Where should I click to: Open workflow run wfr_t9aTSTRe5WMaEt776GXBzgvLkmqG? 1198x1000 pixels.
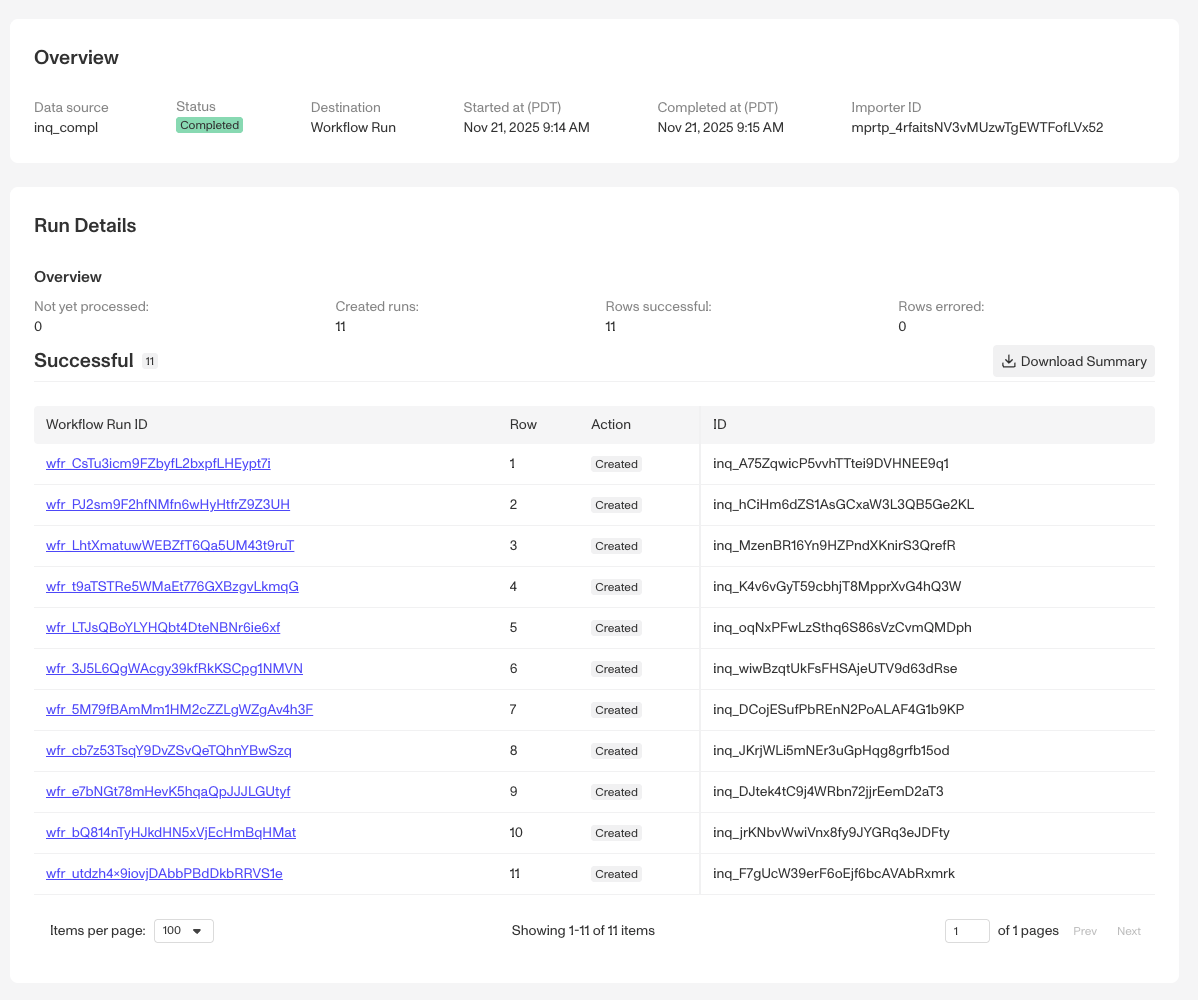(x=172, y=587)
